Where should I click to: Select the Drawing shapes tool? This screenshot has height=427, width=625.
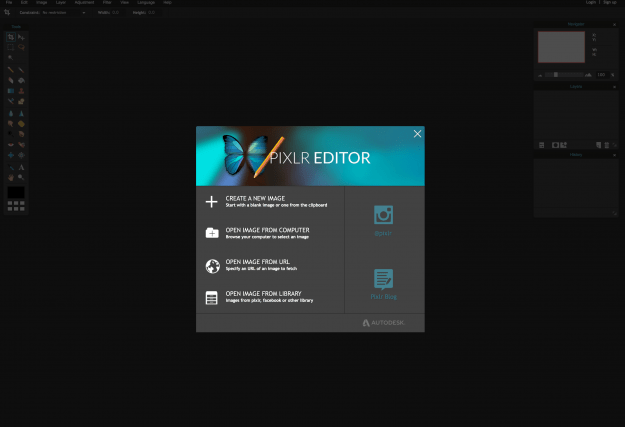tap(22, 101)
